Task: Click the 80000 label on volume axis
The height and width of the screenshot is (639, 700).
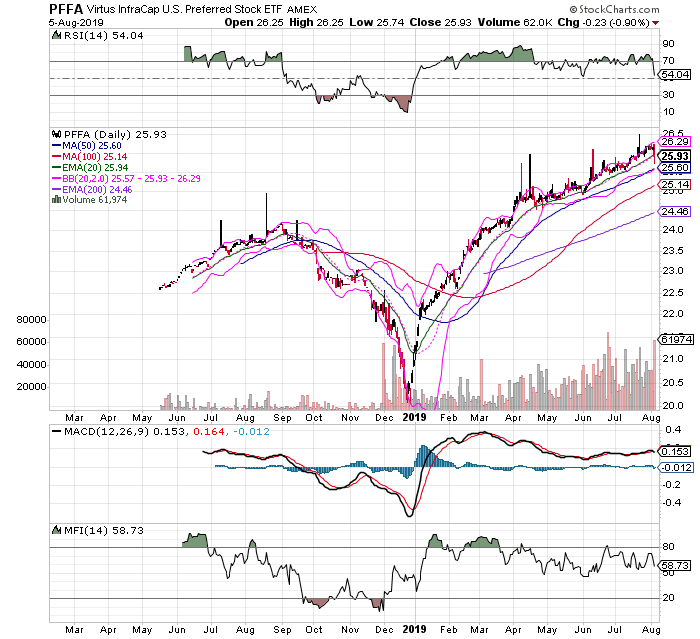Action: (x=31, y=320)
